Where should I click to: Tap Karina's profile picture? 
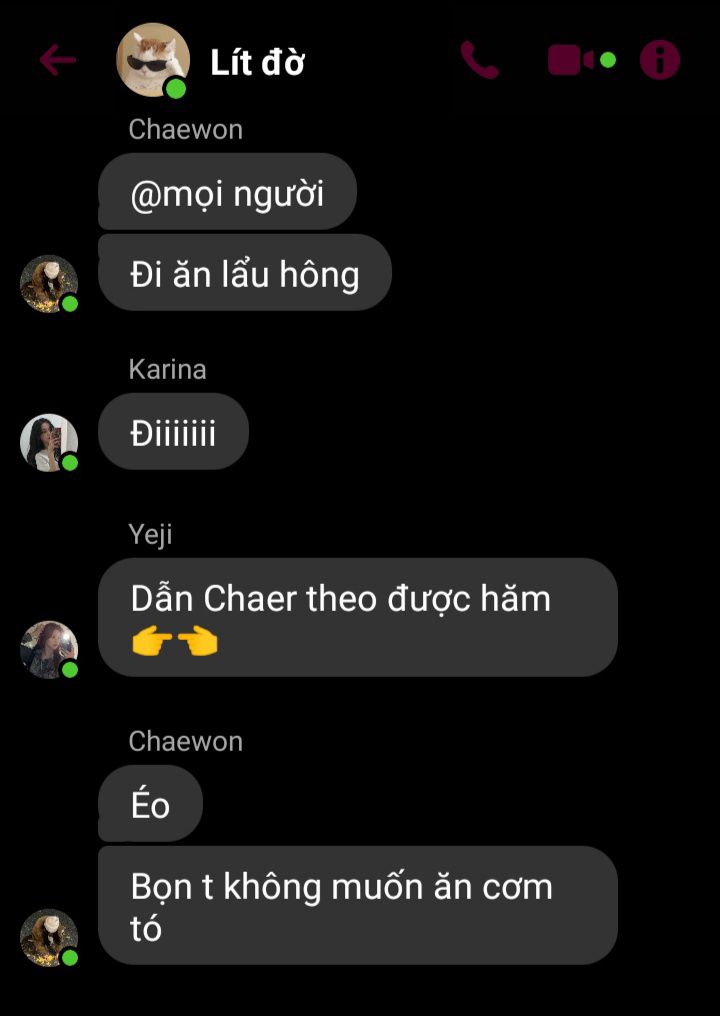(x=49, y=443)
